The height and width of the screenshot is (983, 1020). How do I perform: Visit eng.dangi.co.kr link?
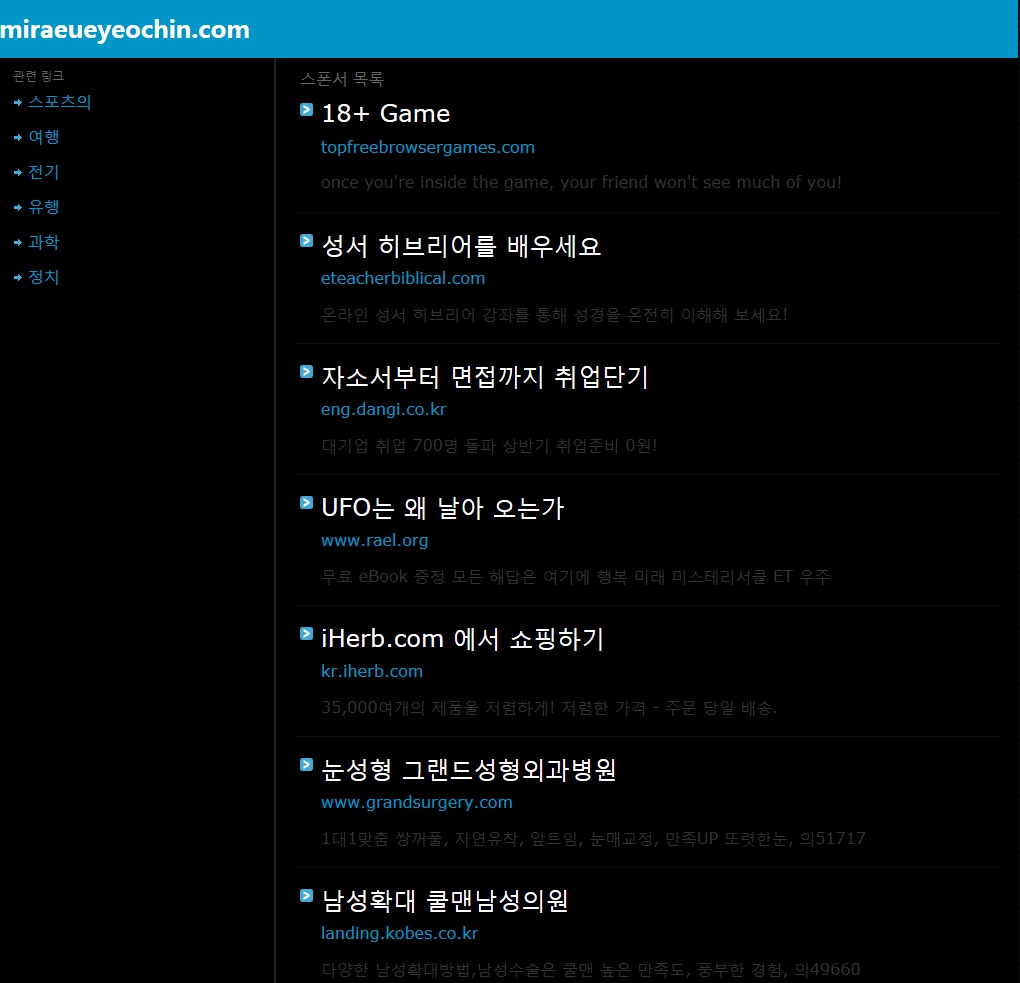coord(383,409)
